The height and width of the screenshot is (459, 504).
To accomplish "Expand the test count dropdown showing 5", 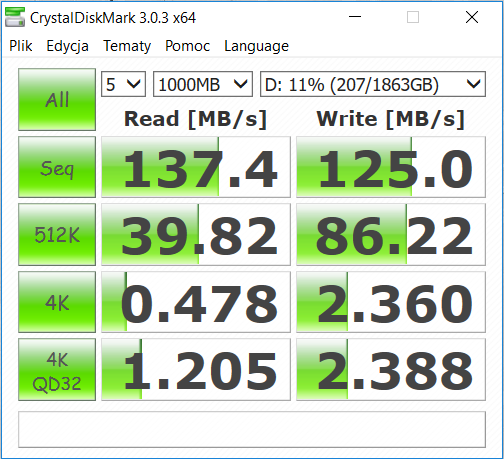I will pyautogui.click(x=123, y=84).
